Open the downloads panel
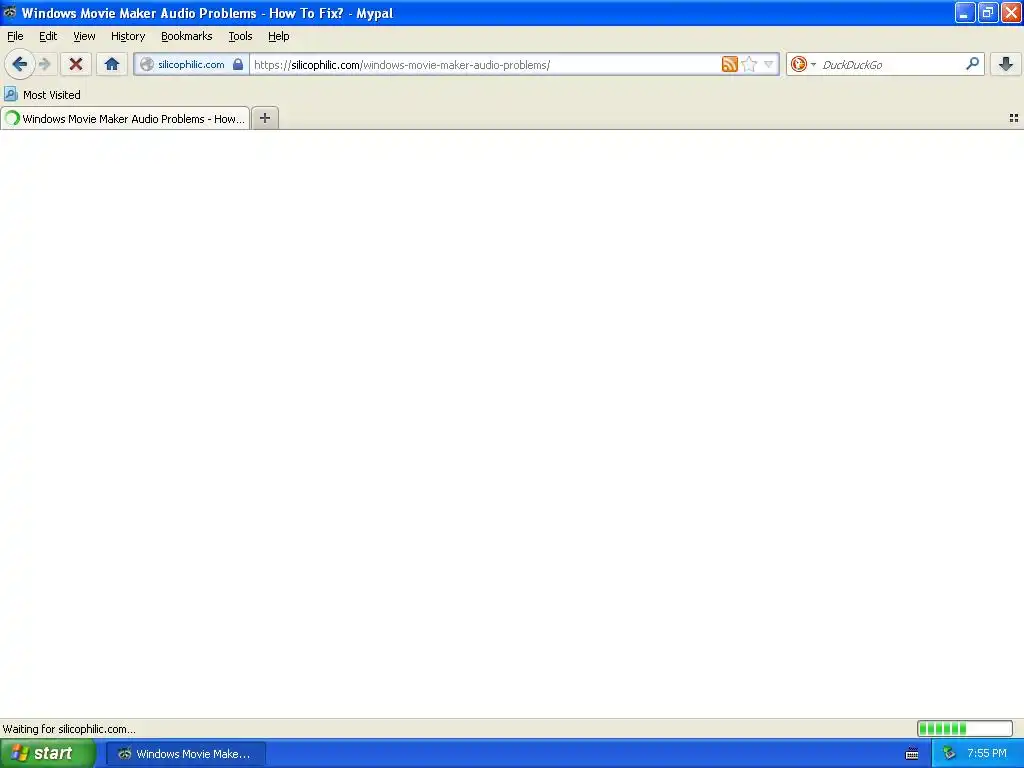The height and width of the screenshot is (768, 1024). 1006,64
